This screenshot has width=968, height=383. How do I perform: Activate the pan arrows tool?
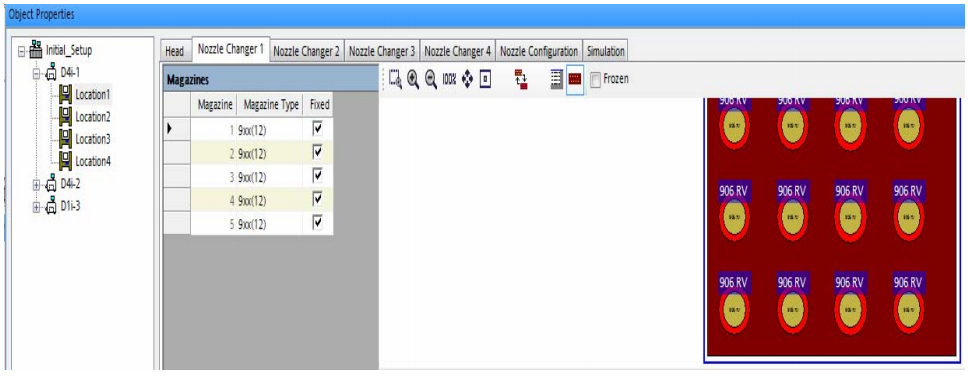click(x=468, y=79)
